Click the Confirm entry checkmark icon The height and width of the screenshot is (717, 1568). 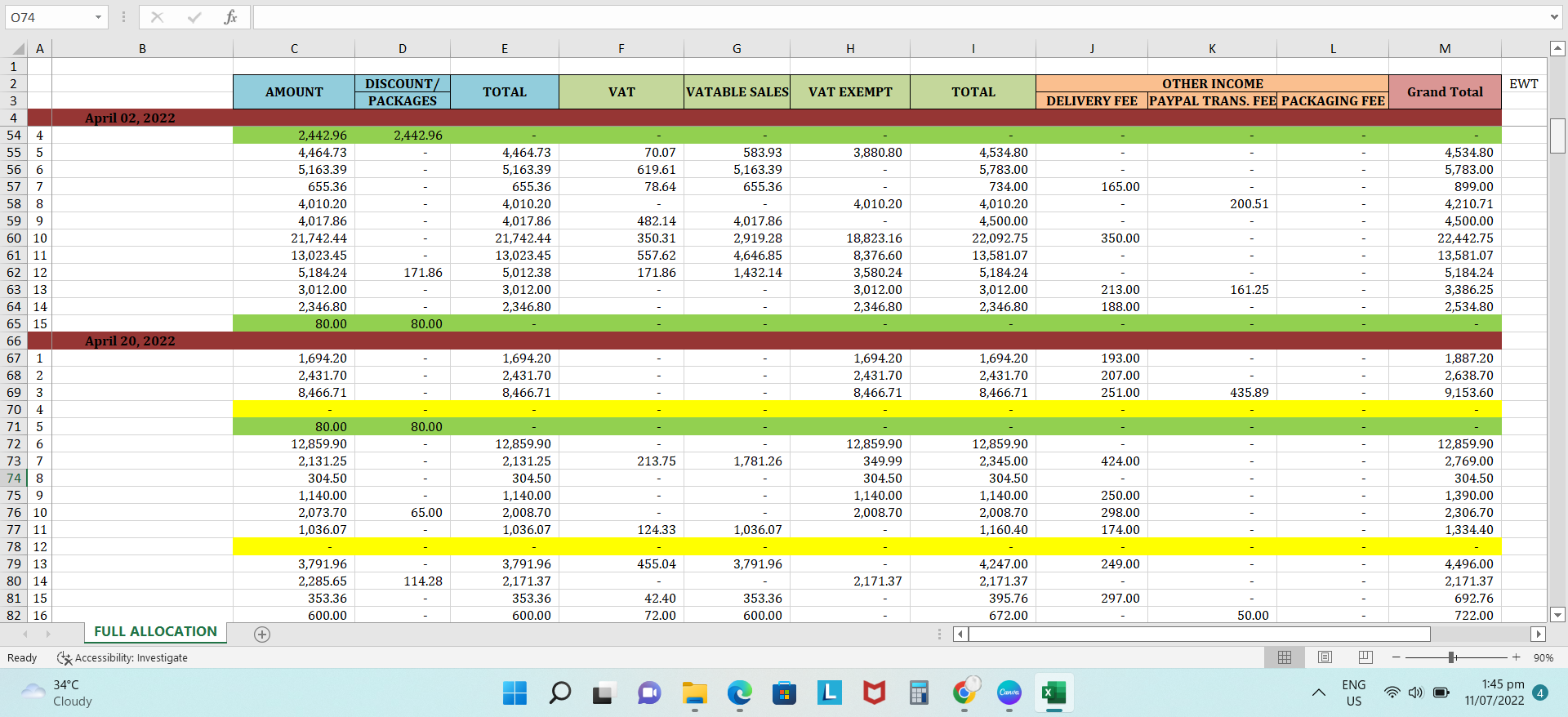[x=194, y=17]
